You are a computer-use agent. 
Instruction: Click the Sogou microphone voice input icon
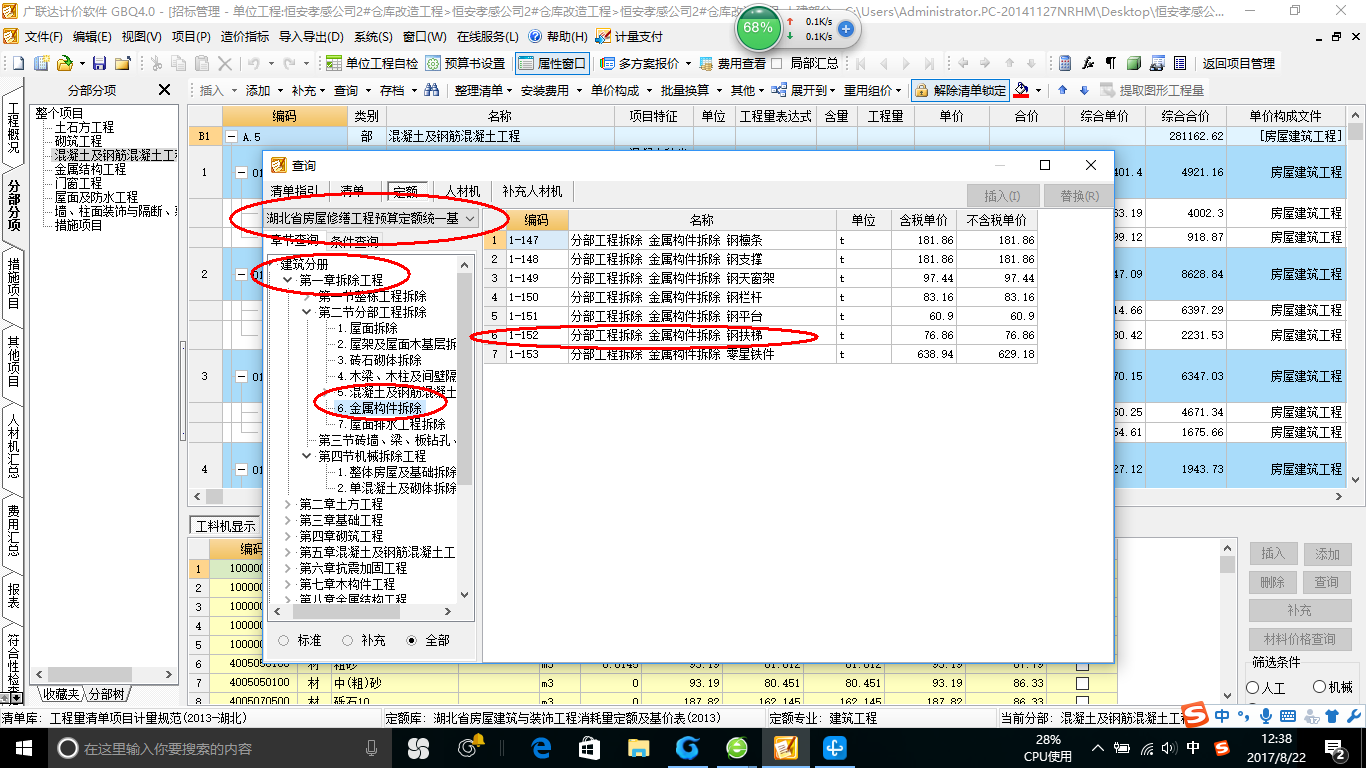tap(1266, 716)
